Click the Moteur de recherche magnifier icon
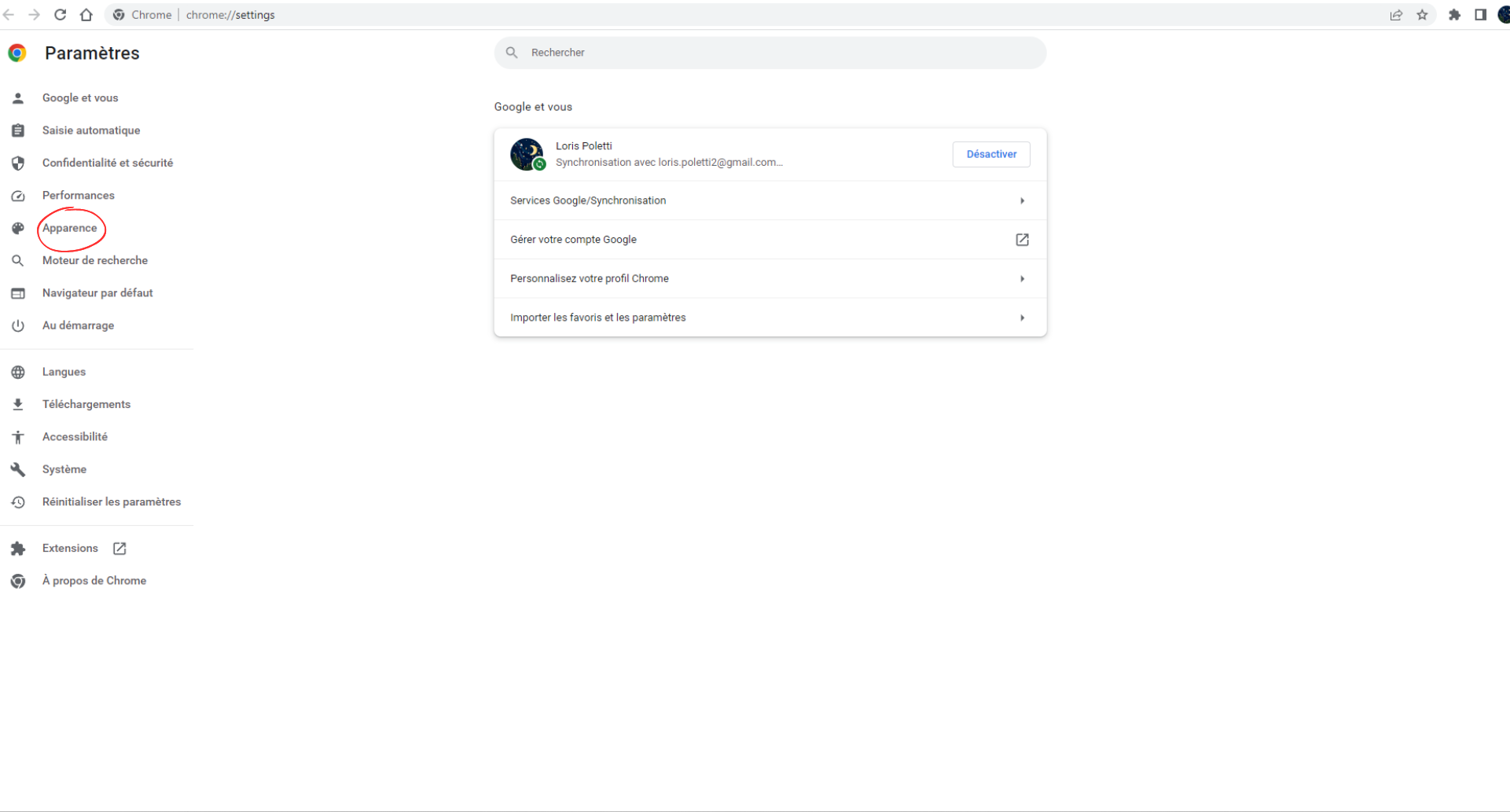The image size is (1510, 812). [x=18, y=260]
